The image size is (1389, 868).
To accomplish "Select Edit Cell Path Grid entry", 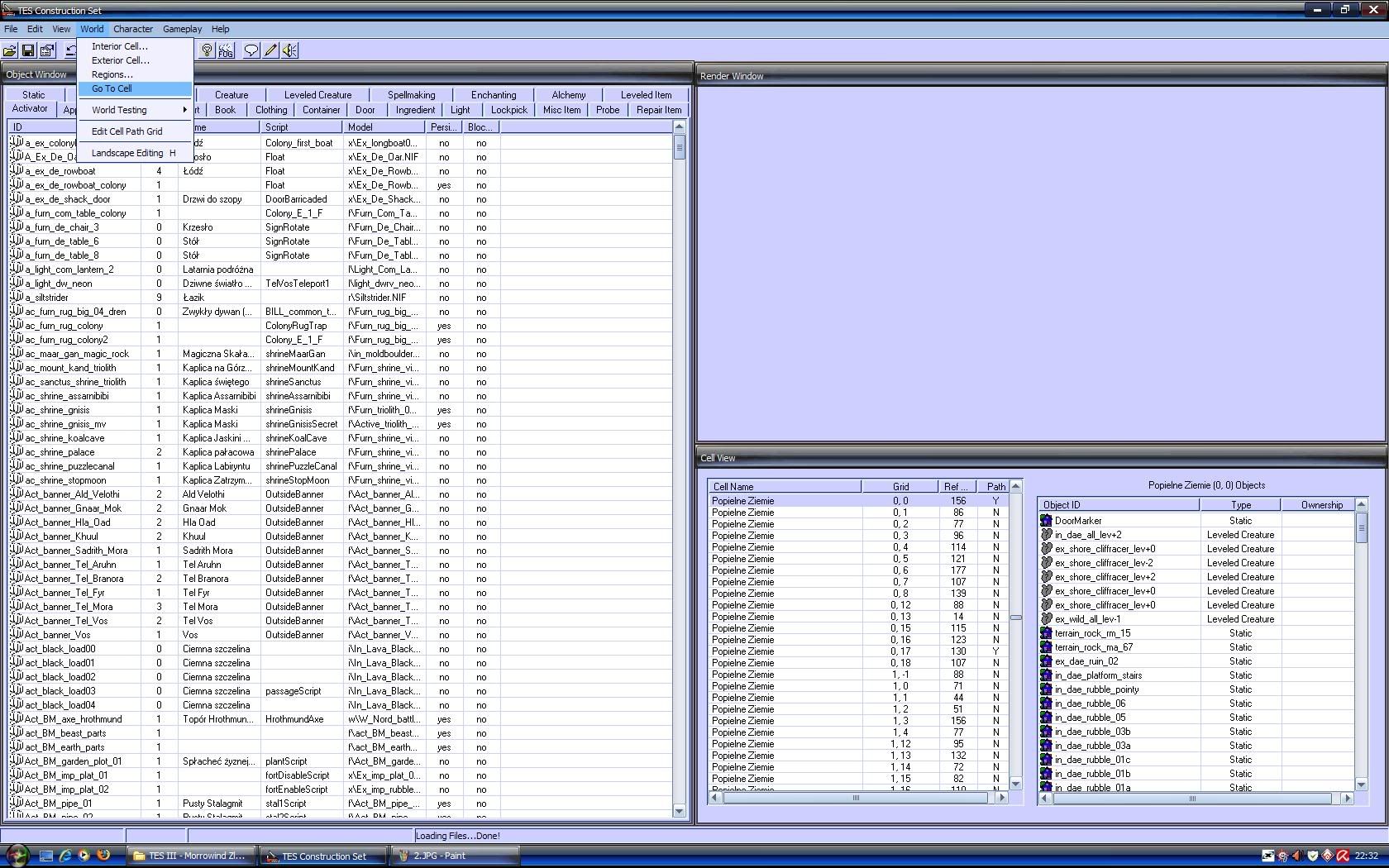I will pos(135,131).
